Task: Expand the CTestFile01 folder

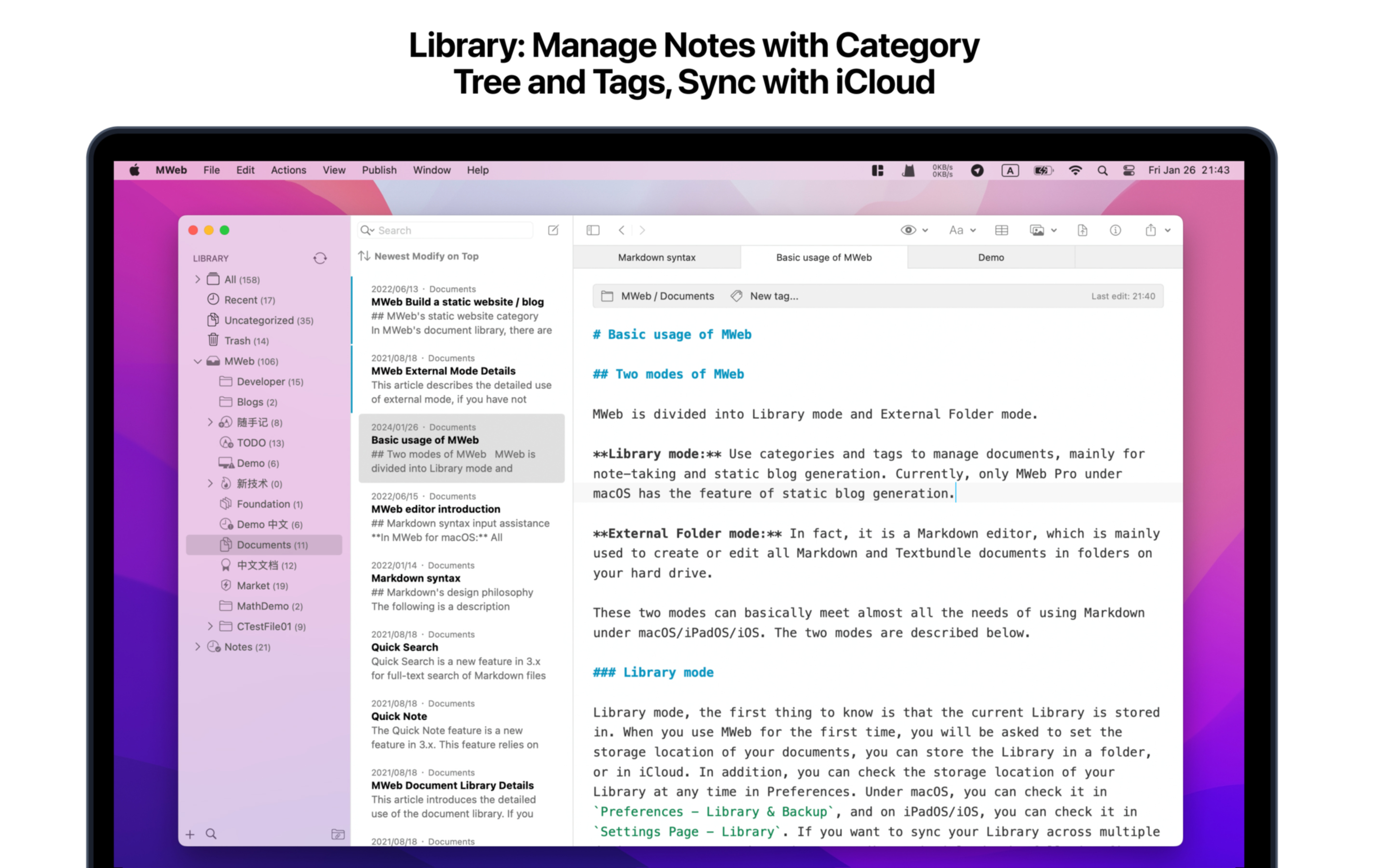Action: (x=210, y=626)
